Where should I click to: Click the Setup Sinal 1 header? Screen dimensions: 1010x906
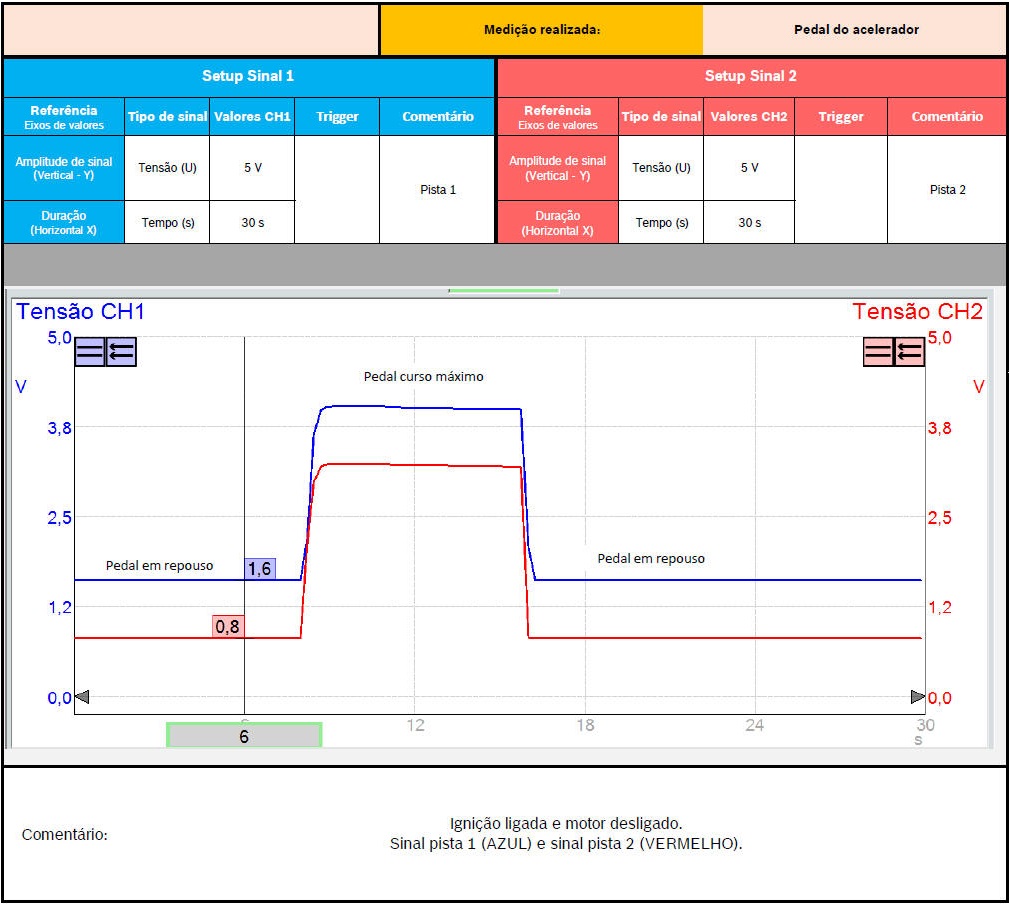click(x=248, y=76)
